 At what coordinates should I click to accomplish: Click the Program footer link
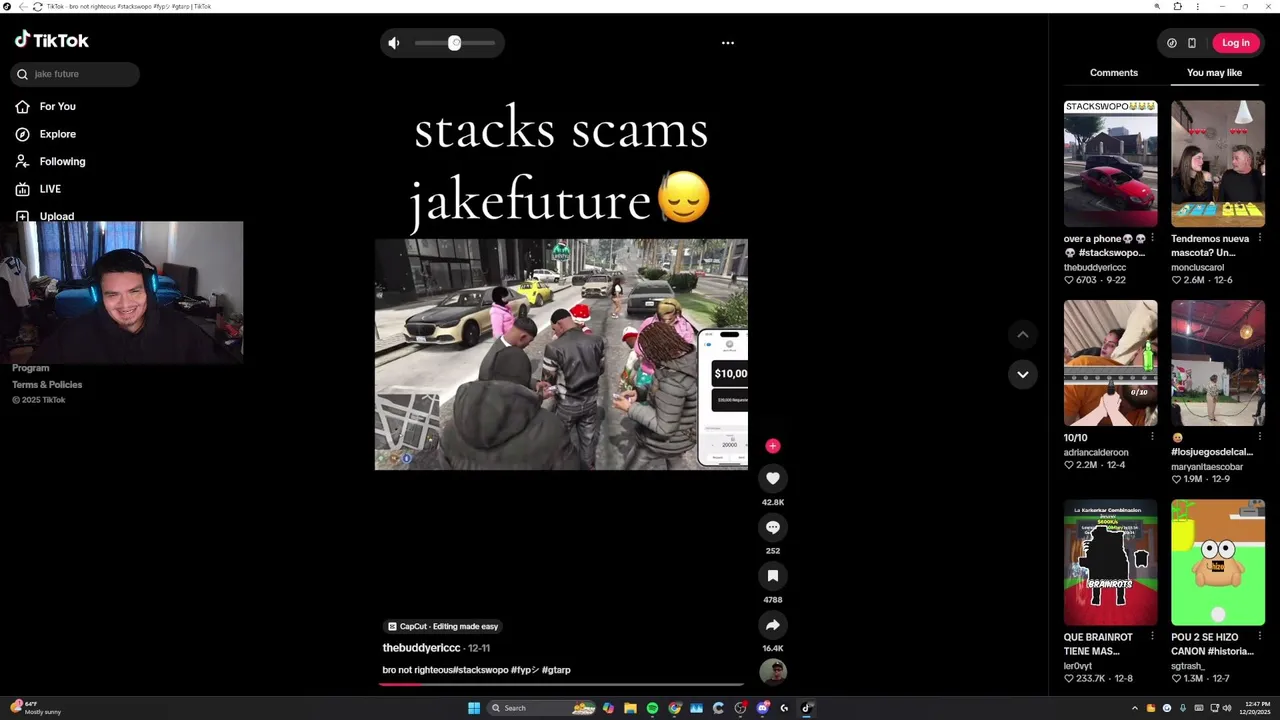pyautogui.click(x=30, y=368)
